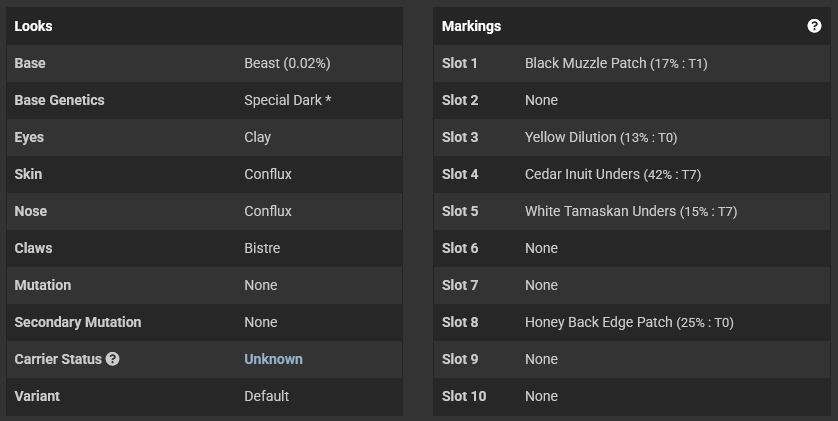The height and width of the screenshot is (421, 838).
Task: Click the Honey Back Edge Patch marking
Action: [x=629, y=322]
